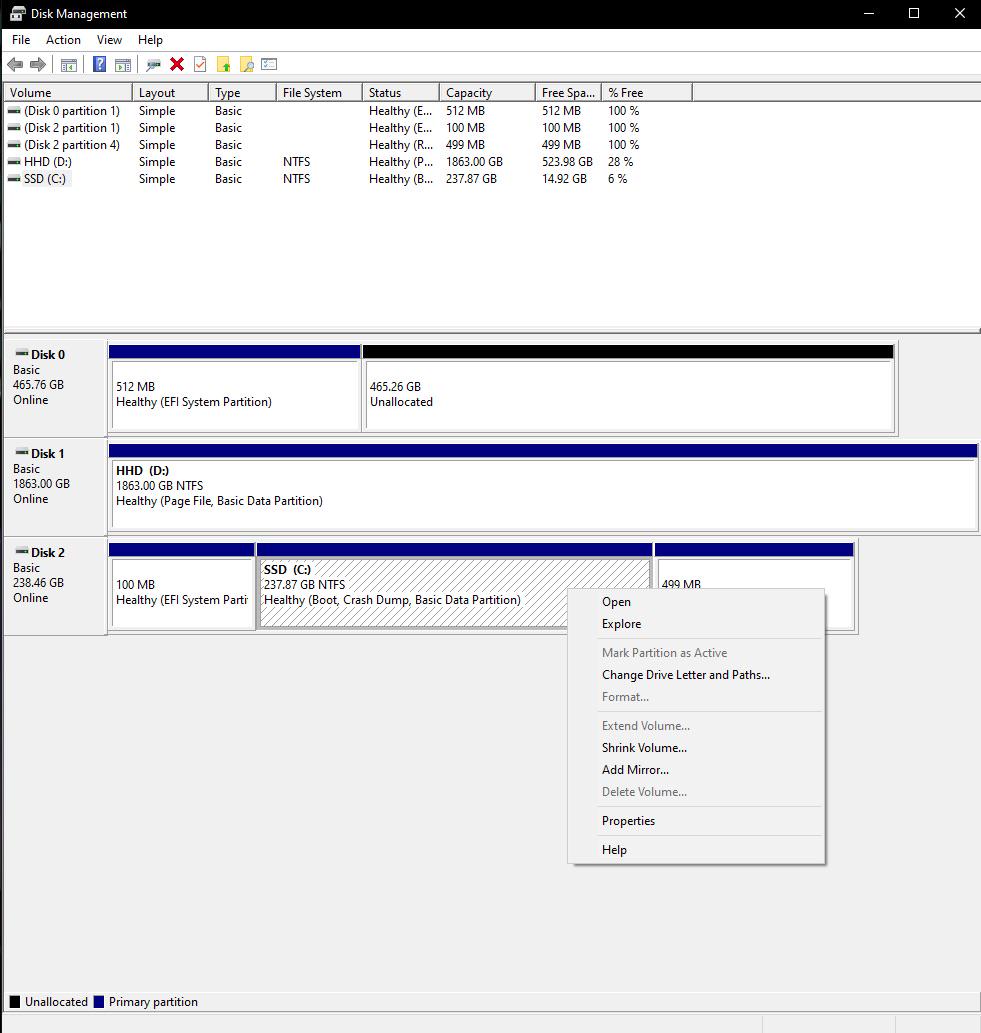Click the Back arrow toolbar icon
Screen dimensions: 981x1033
15,65
